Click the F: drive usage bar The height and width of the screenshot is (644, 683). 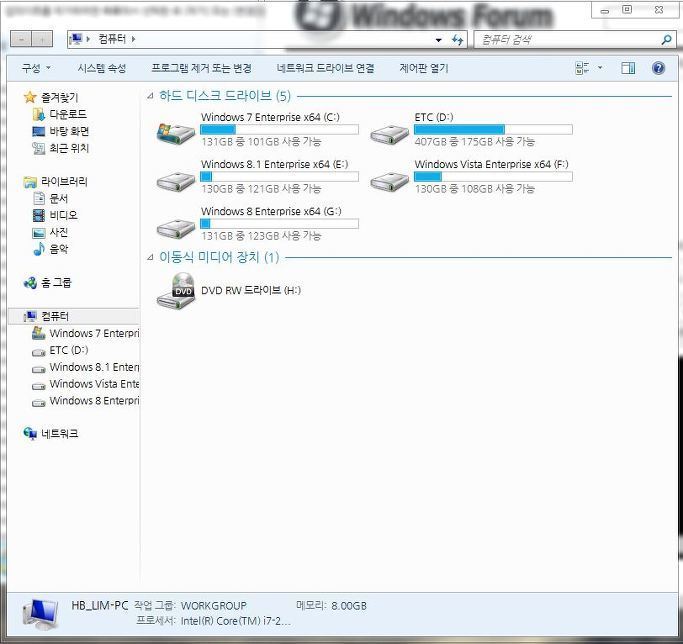(x=493, y=176)
